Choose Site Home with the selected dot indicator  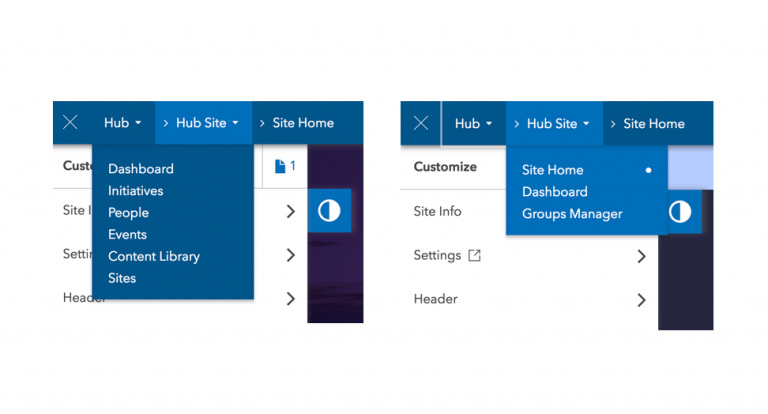553,170
